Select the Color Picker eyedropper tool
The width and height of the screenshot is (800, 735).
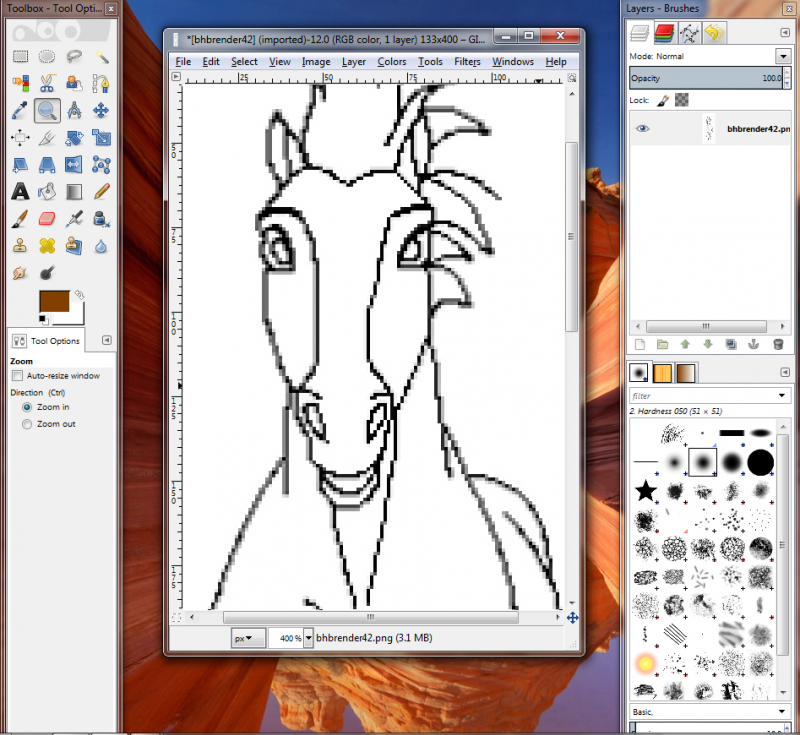(20, 111)
